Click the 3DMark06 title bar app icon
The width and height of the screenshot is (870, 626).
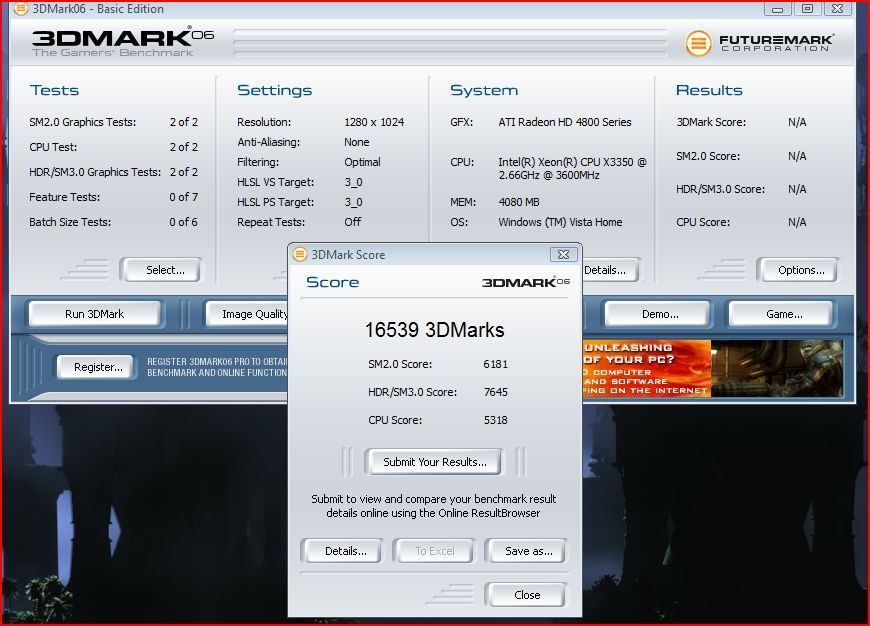(21, 8)
